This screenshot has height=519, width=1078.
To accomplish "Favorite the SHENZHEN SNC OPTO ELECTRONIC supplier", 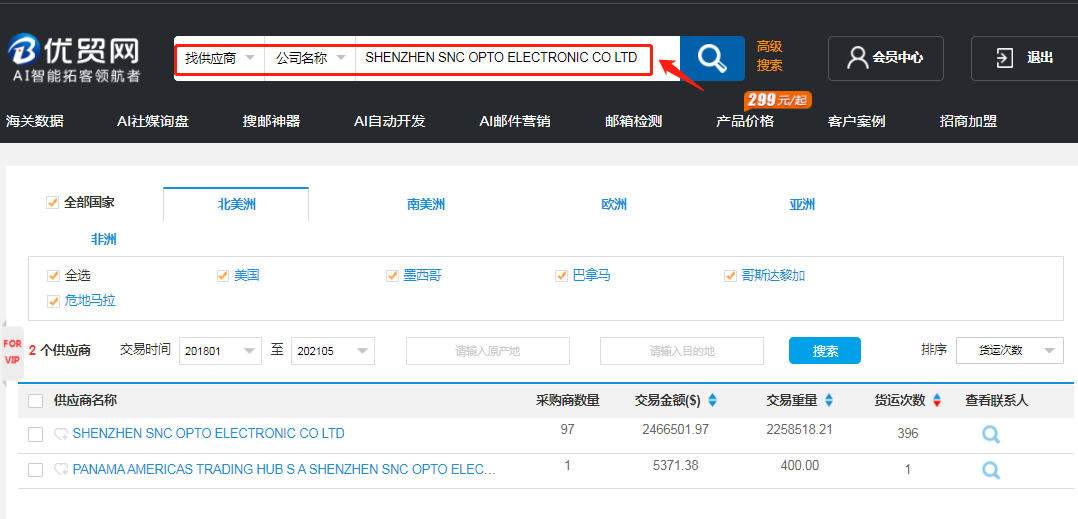I will click(x=61, y=434).
